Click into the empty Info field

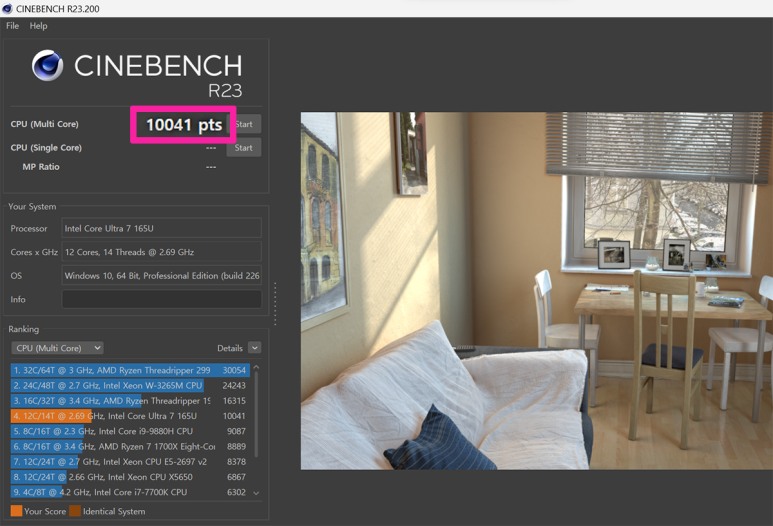[x=161, y=299]
